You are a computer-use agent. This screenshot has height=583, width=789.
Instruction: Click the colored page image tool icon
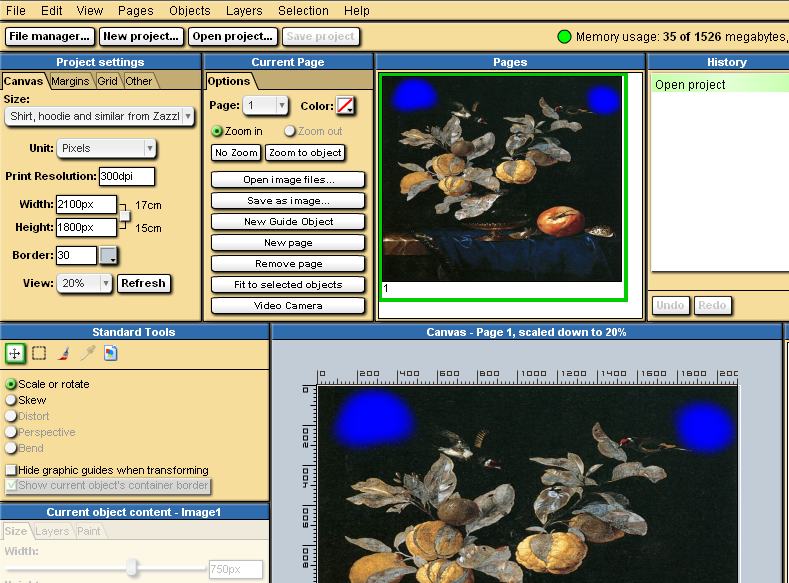[x=111, y=353]
